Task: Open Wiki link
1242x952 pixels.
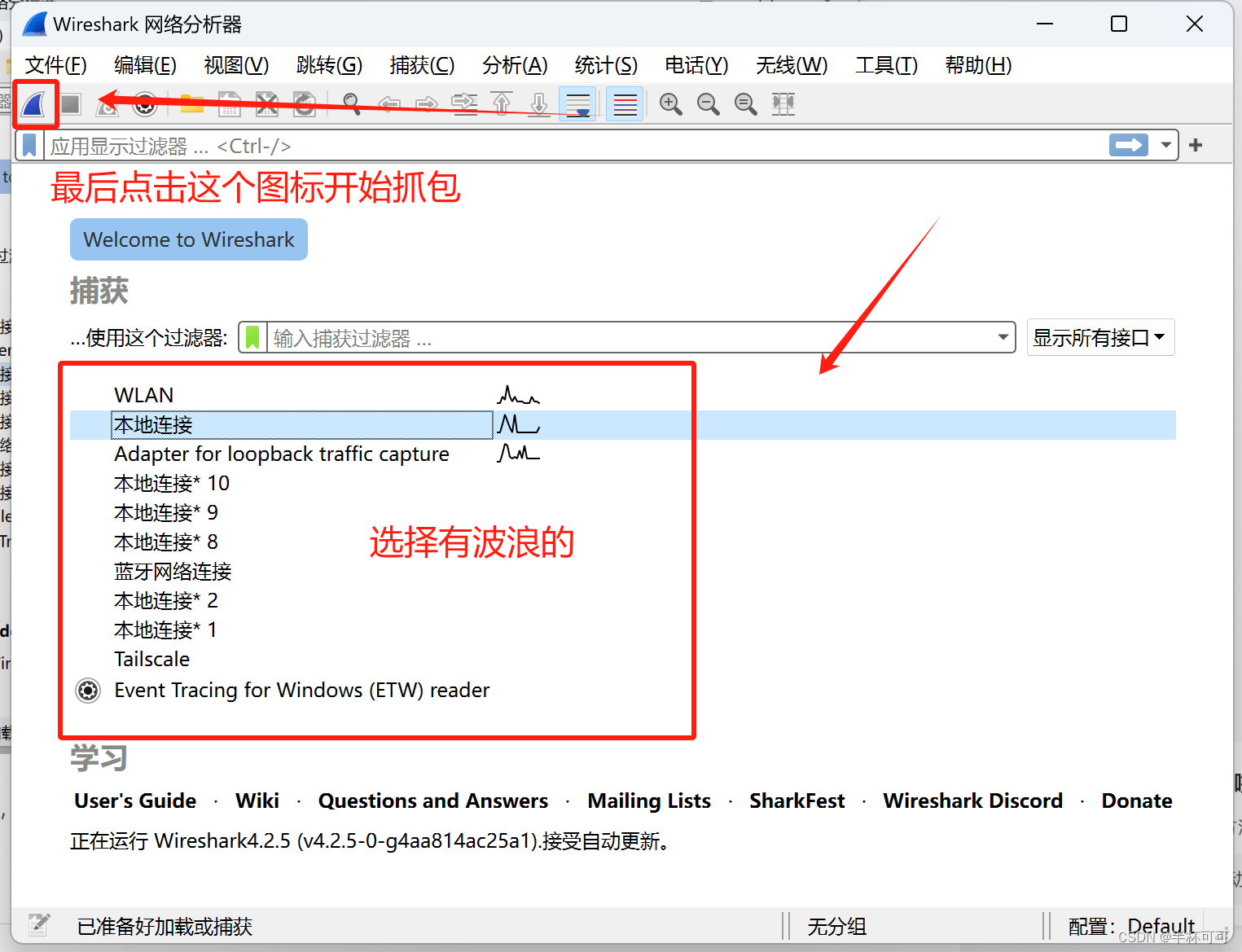Action: click(x=257, y=801)
